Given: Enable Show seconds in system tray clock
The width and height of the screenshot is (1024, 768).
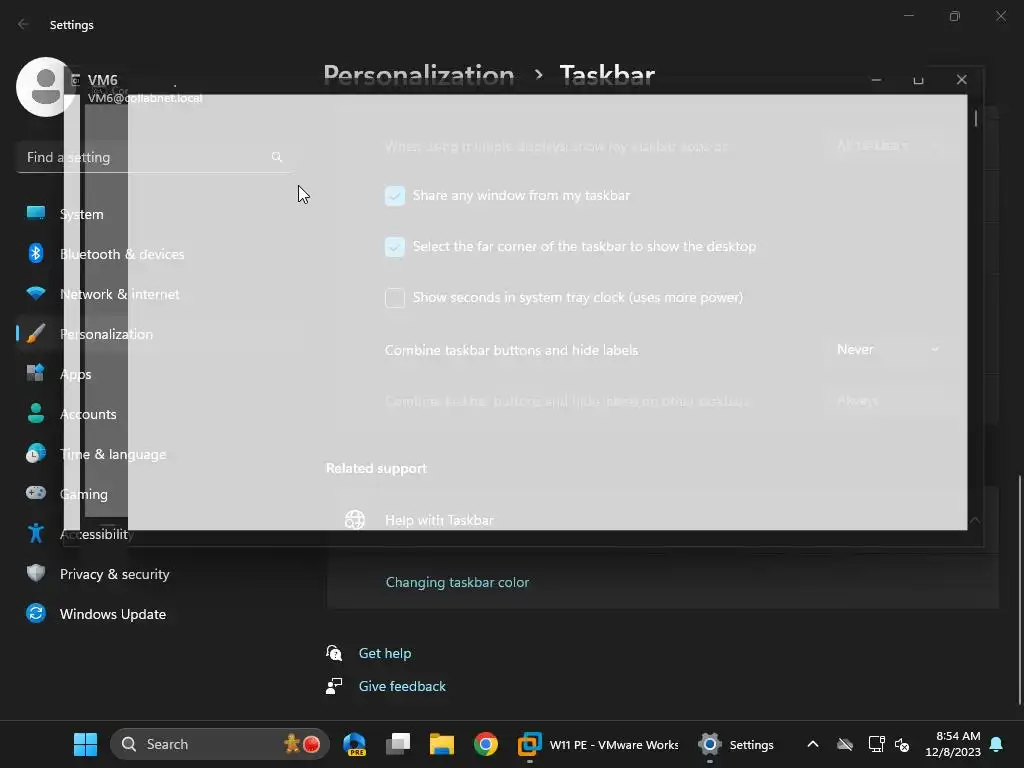Looking at the screenshot, I should [394, 297].
